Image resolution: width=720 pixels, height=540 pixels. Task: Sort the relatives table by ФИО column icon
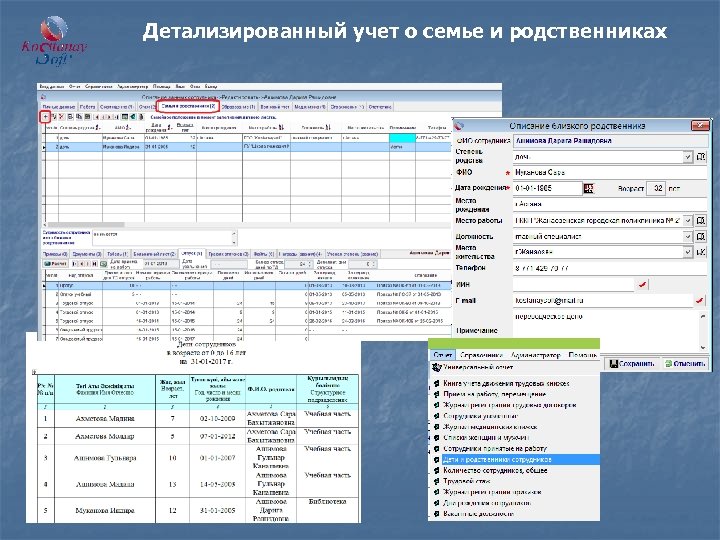point(128,128)
